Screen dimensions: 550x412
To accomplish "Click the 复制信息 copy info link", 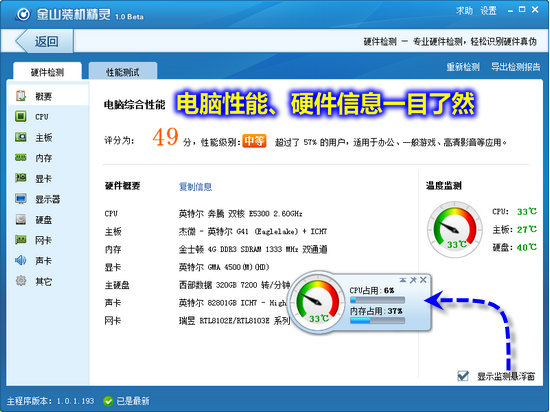I will click(x=195, y=187).
